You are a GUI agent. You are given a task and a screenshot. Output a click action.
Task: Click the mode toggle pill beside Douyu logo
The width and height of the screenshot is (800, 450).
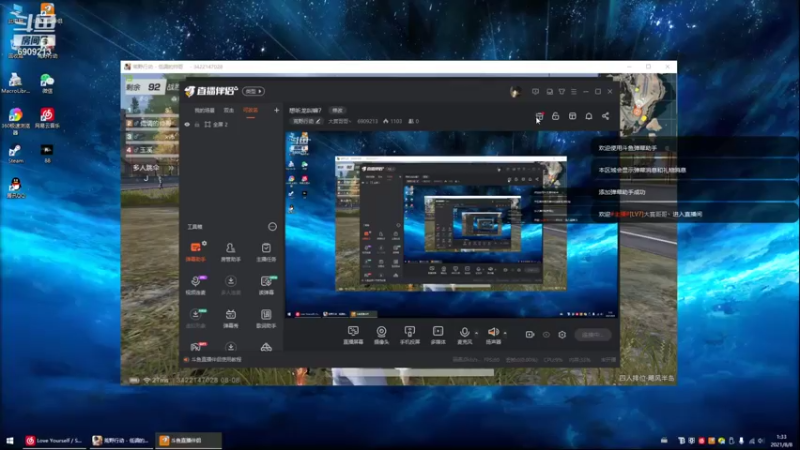click(254, 91)
